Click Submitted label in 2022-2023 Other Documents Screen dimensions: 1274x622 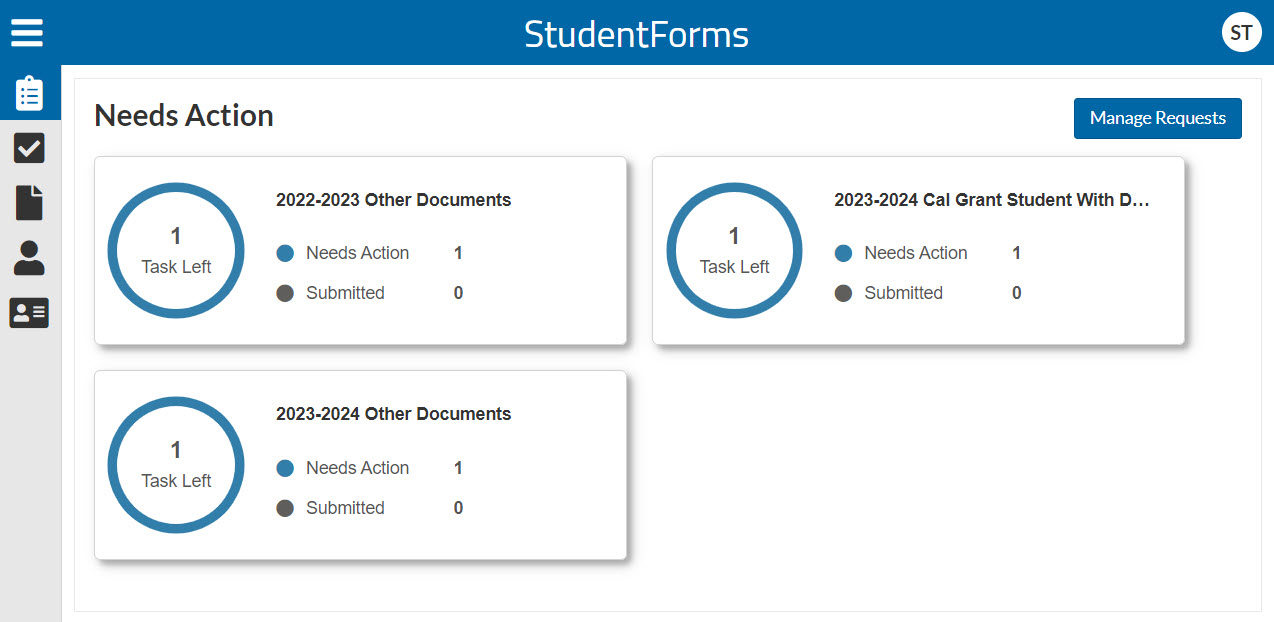pyautogui.click(x=345, y=293)
